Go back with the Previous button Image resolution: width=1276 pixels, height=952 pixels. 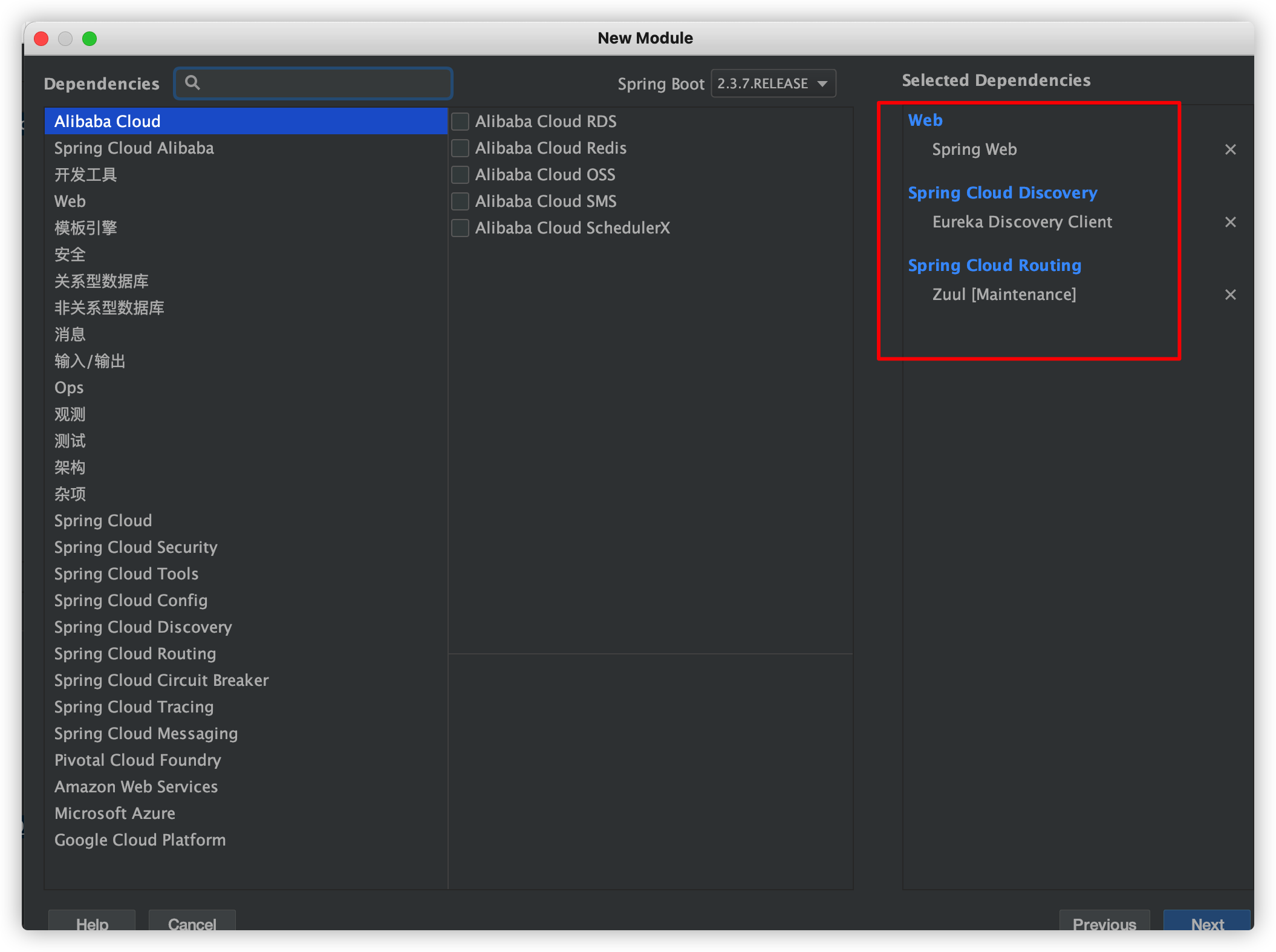[1104, 921]
